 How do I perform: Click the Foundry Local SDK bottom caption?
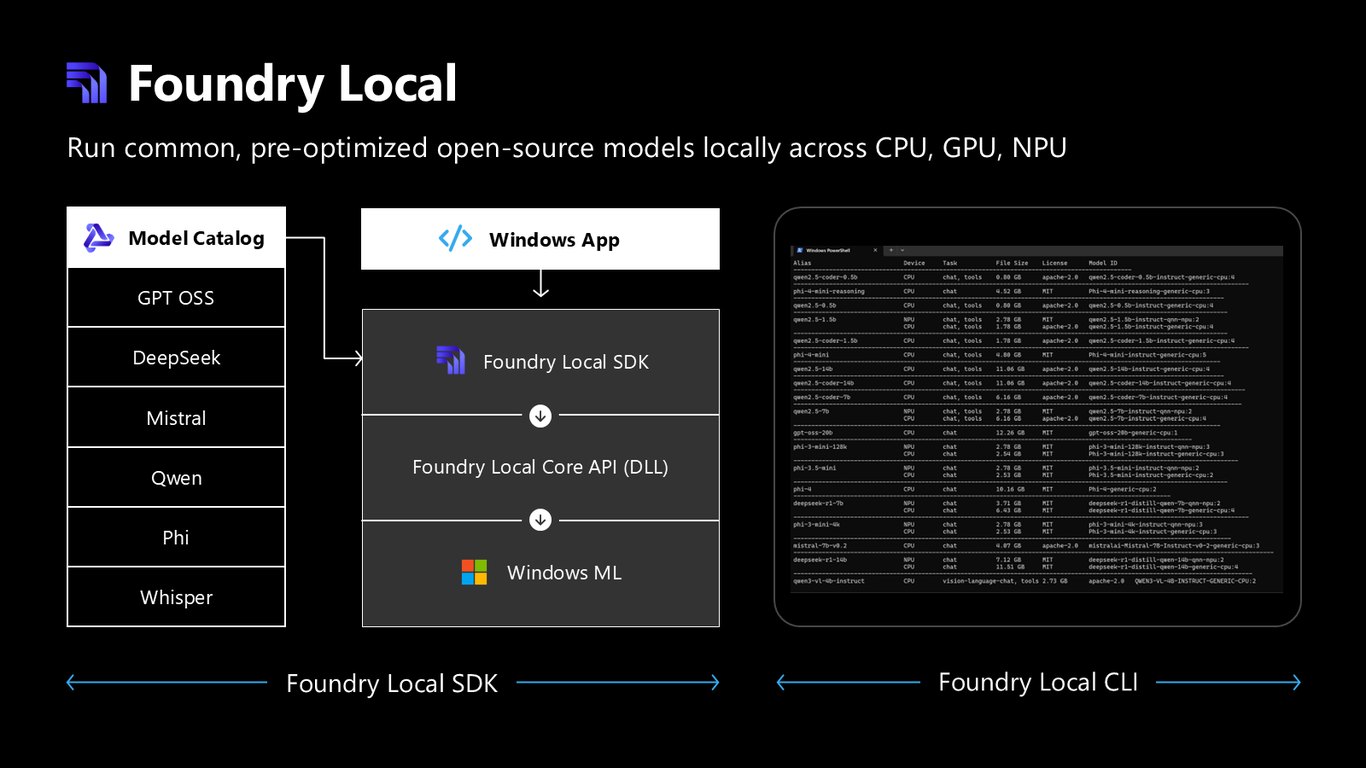coord(392,683)
